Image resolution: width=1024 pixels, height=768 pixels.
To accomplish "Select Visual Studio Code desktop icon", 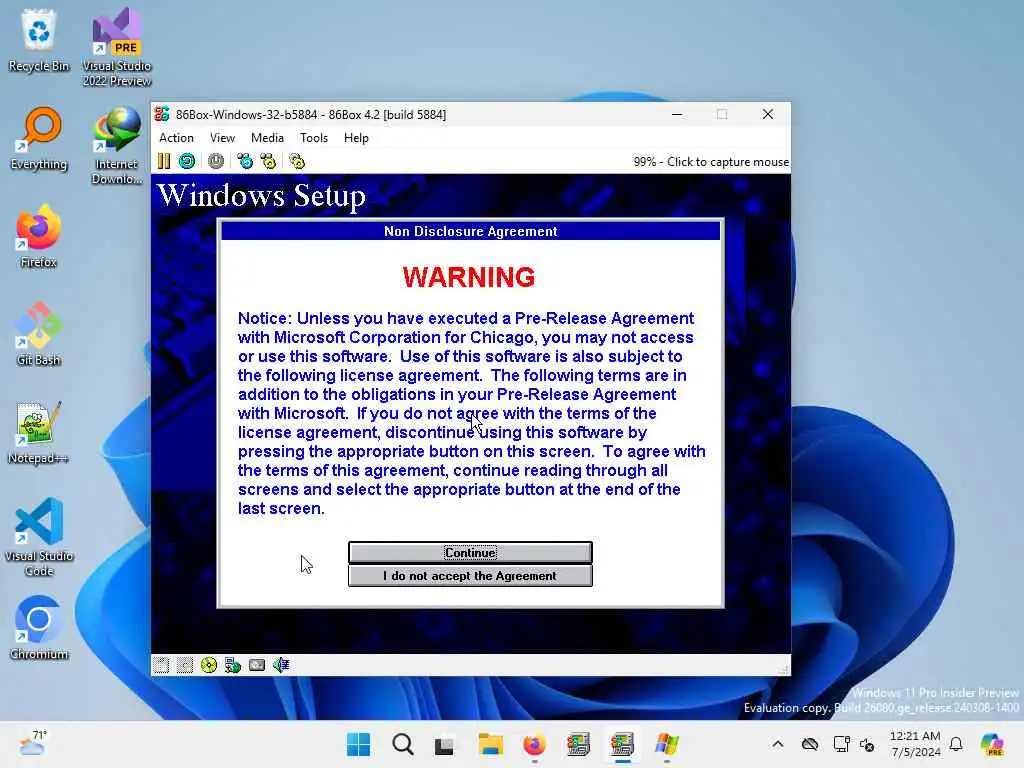I will pyautogui.click(x=39, y=537).
